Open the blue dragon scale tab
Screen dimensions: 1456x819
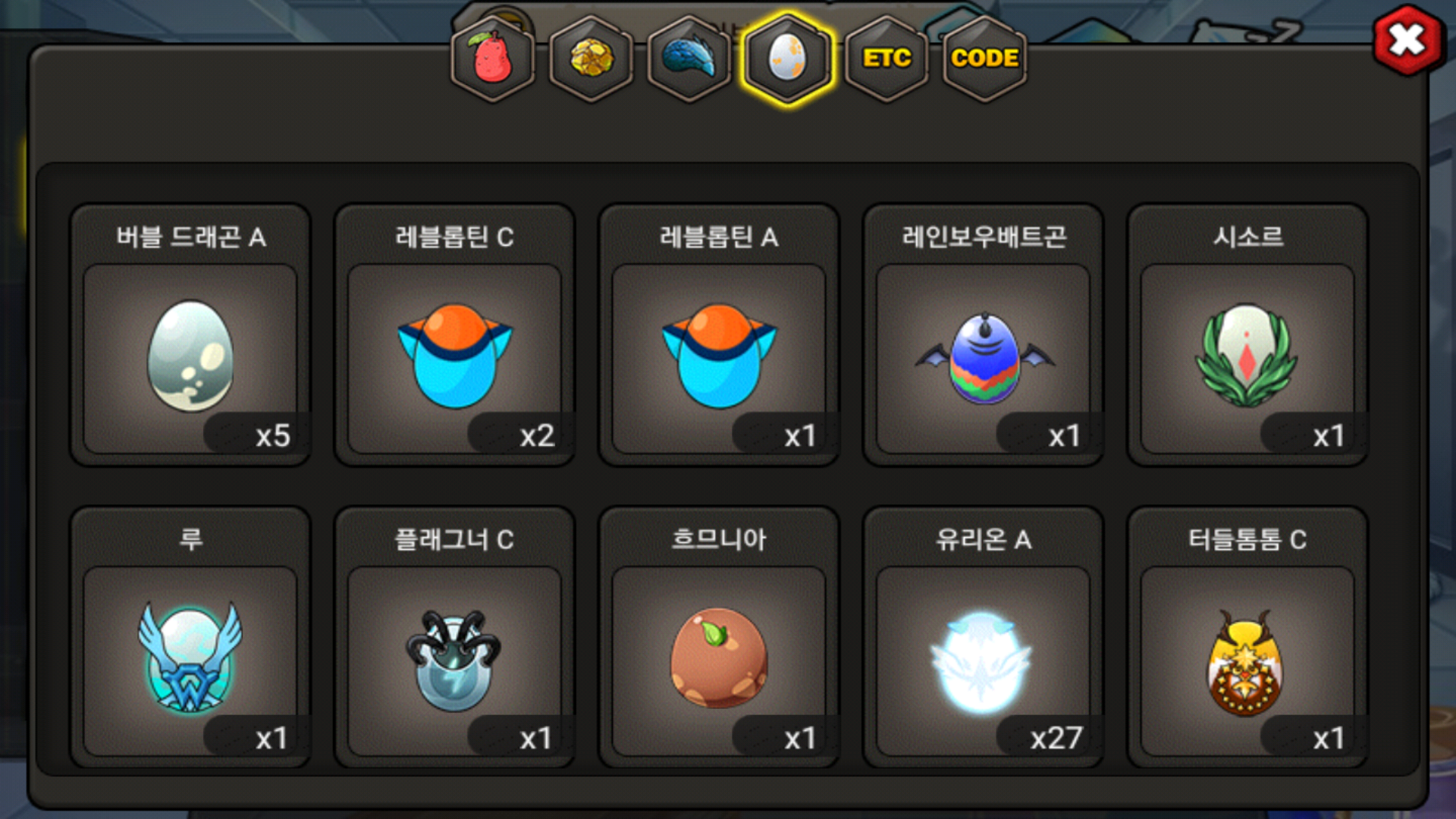click(689, 58)
